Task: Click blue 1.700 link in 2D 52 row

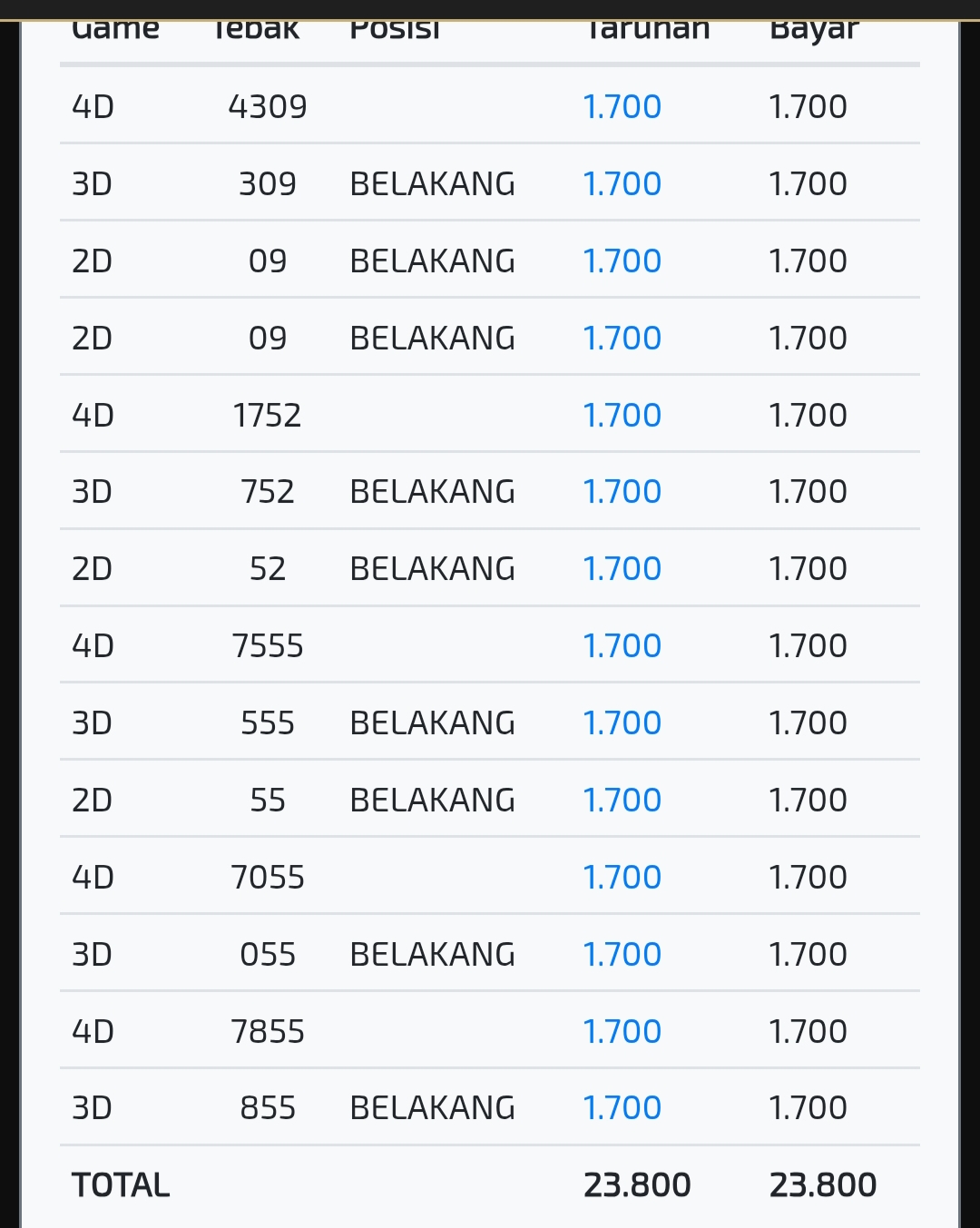Action: coord(622,569)
